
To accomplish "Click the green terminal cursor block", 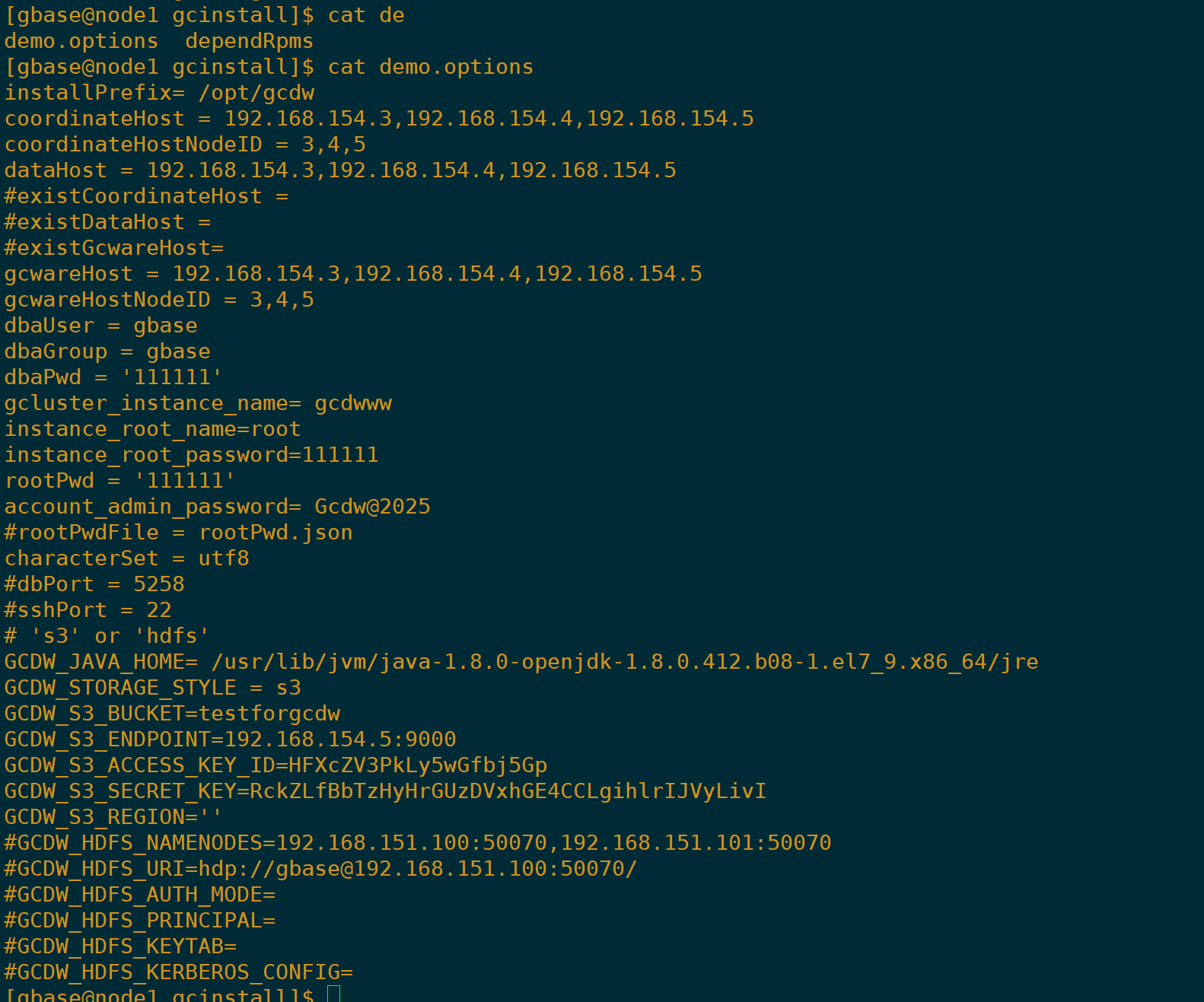I will (x=333, y=994).
